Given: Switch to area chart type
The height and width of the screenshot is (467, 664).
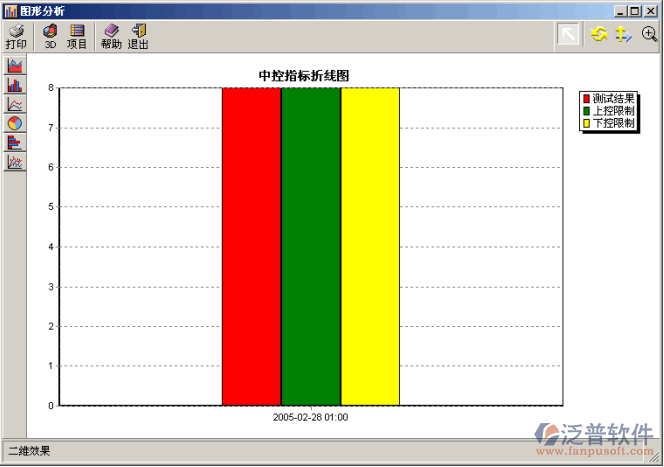Looking at the screenshot, I should (15, 66).
